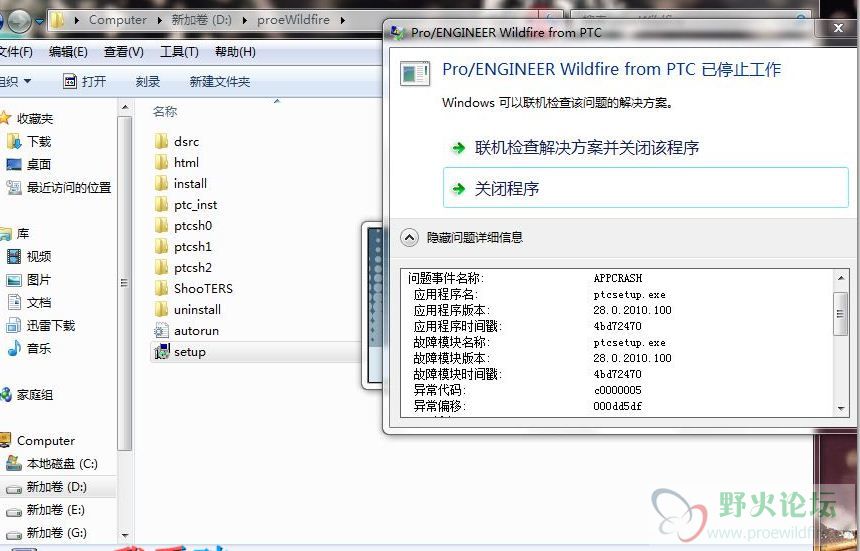Open the 迅雷下载 library
The image size is (860, 551).
51,326
